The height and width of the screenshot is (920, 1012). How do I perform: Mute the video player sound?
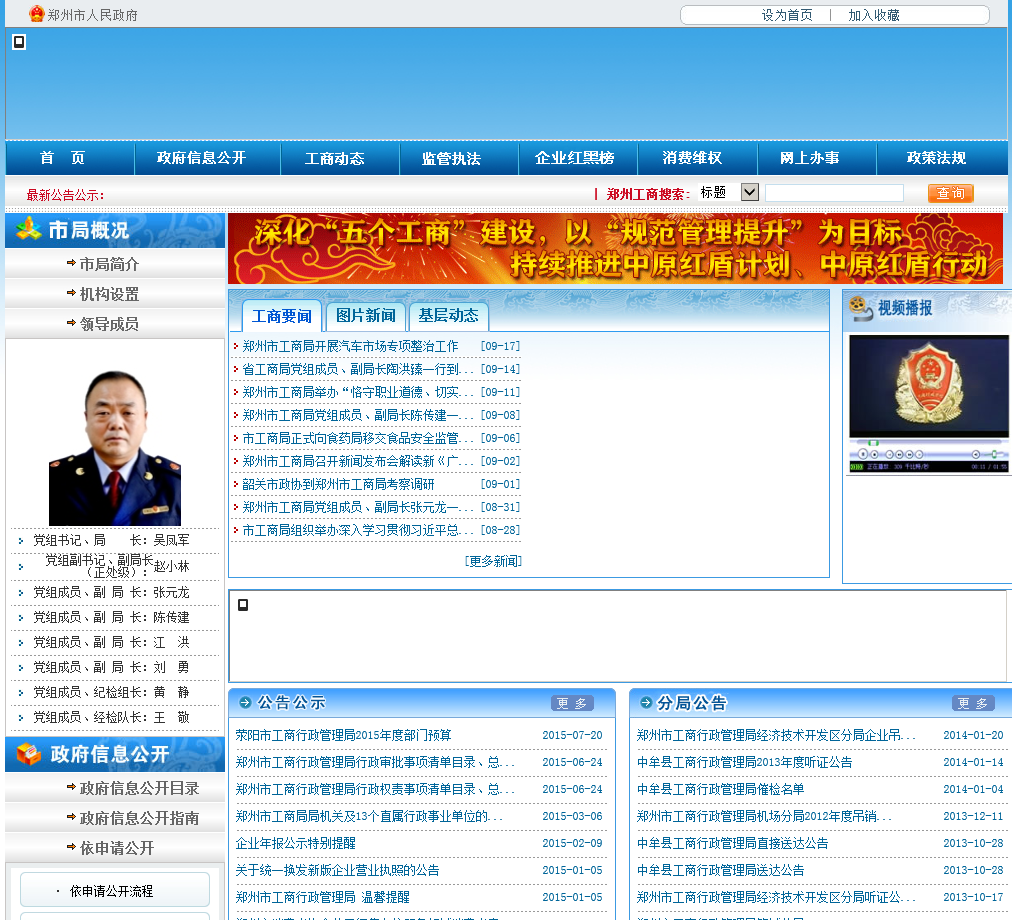point(976,455)
